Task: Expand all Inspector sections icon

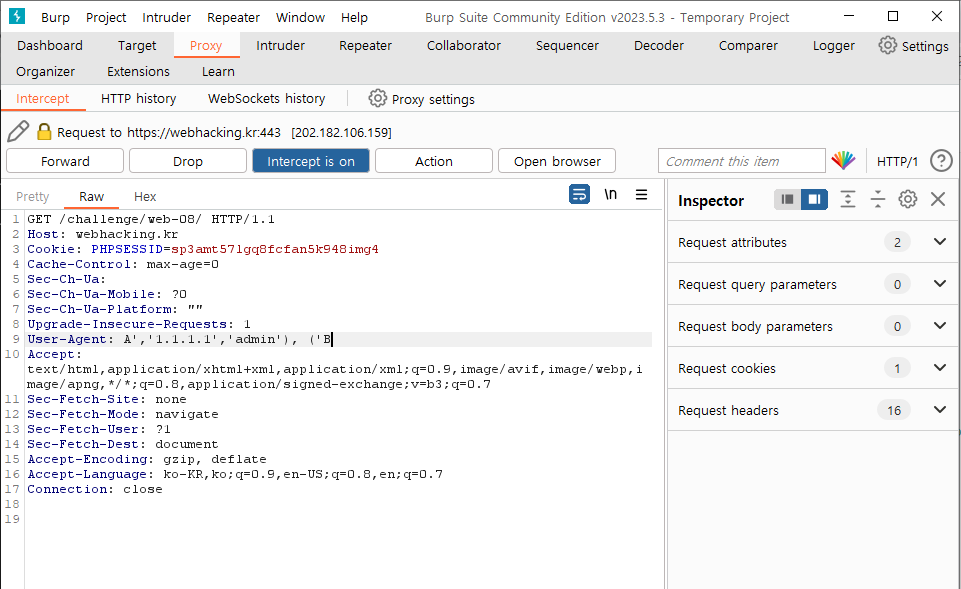Action: (848, 199)
